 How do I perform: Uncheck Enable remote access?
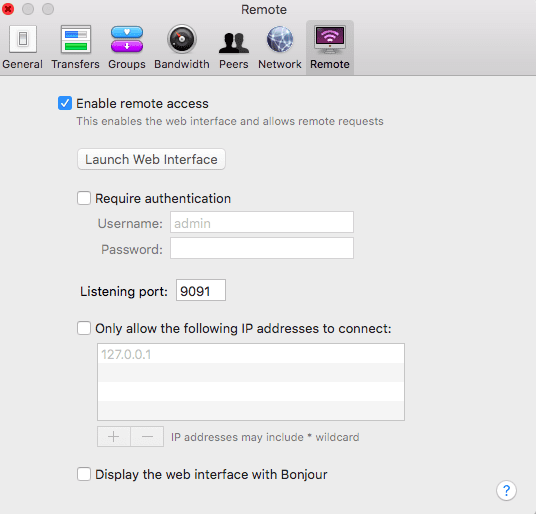coord(65,103)
